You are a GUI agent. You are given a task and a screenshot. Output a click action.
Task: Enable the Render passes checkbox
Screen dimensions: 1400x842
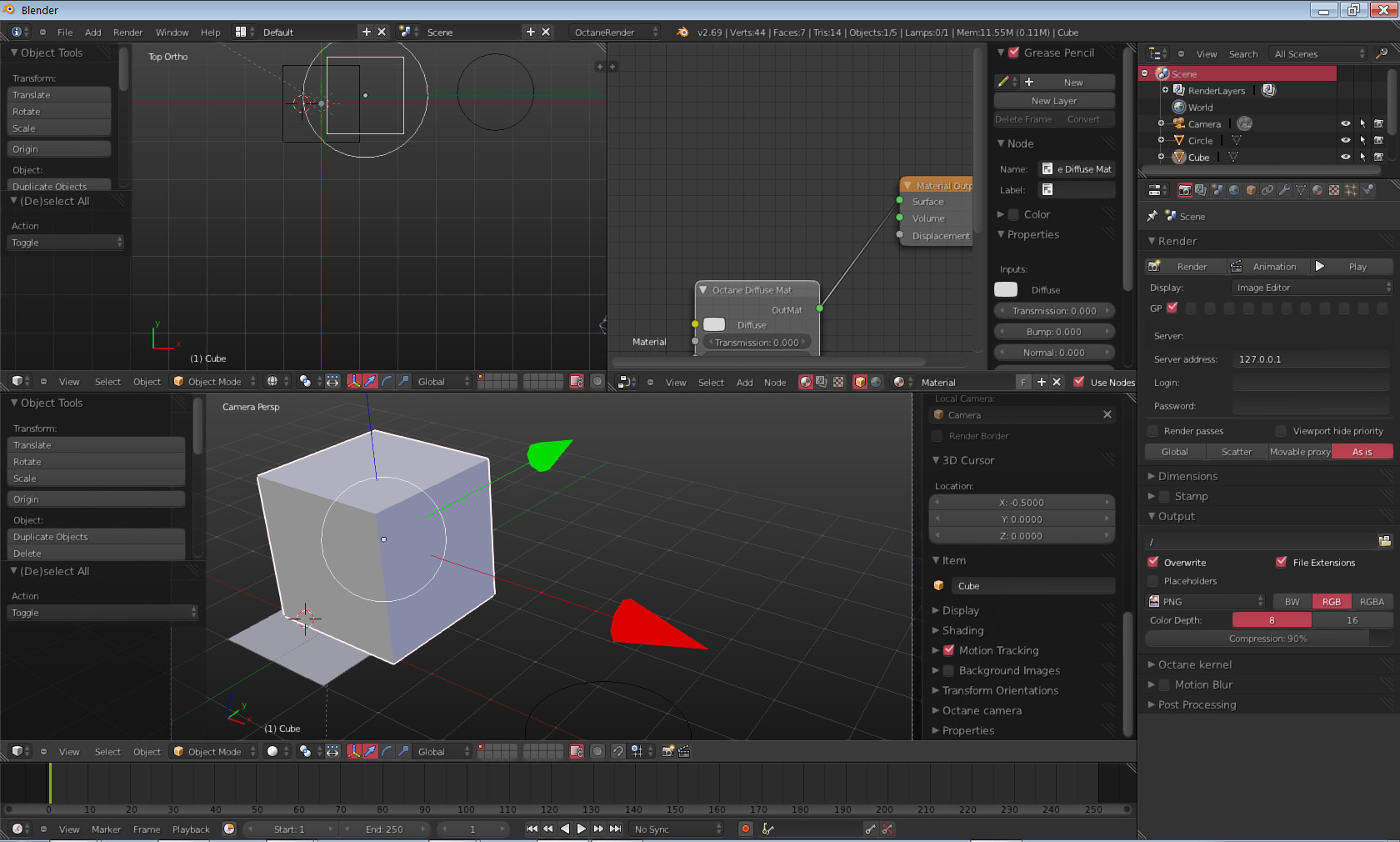pyautogui.click(x=1153, y=431)
